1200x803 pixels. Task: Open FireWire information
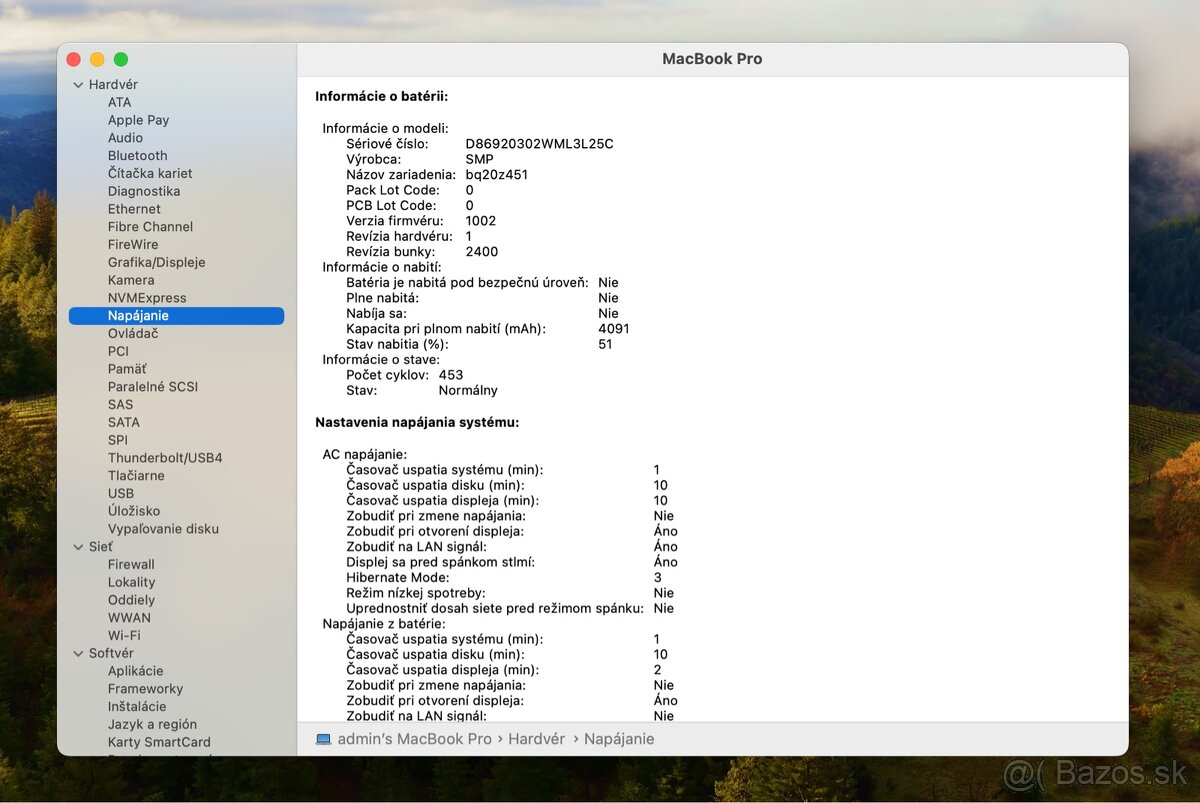pos(133,244)
